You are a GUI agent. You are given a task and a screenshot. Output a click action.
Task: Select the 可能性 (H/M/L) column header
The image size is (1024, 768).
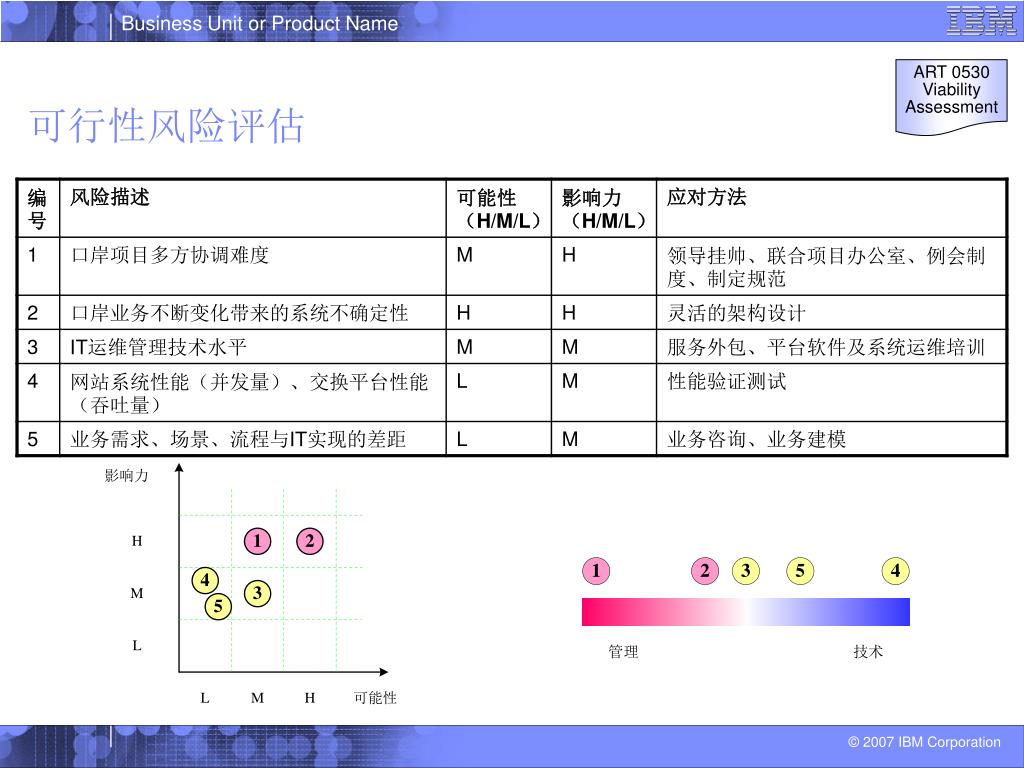pyautogui.click(x=499, y=208)
